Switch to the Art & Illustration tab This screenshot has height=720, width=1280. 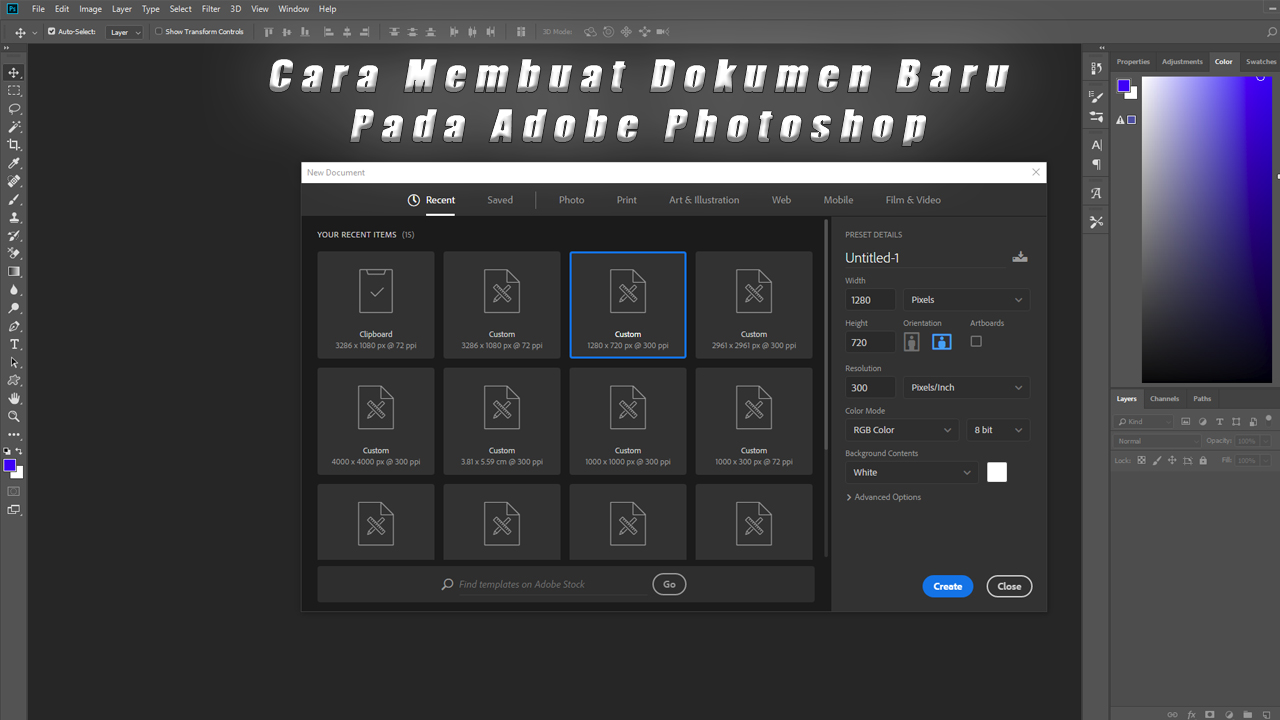click(704, 200)
